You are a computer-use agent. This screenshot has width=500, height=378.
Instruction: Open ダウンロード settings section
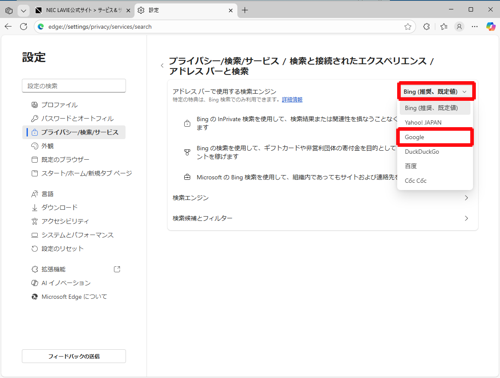[x=74, y=208]
